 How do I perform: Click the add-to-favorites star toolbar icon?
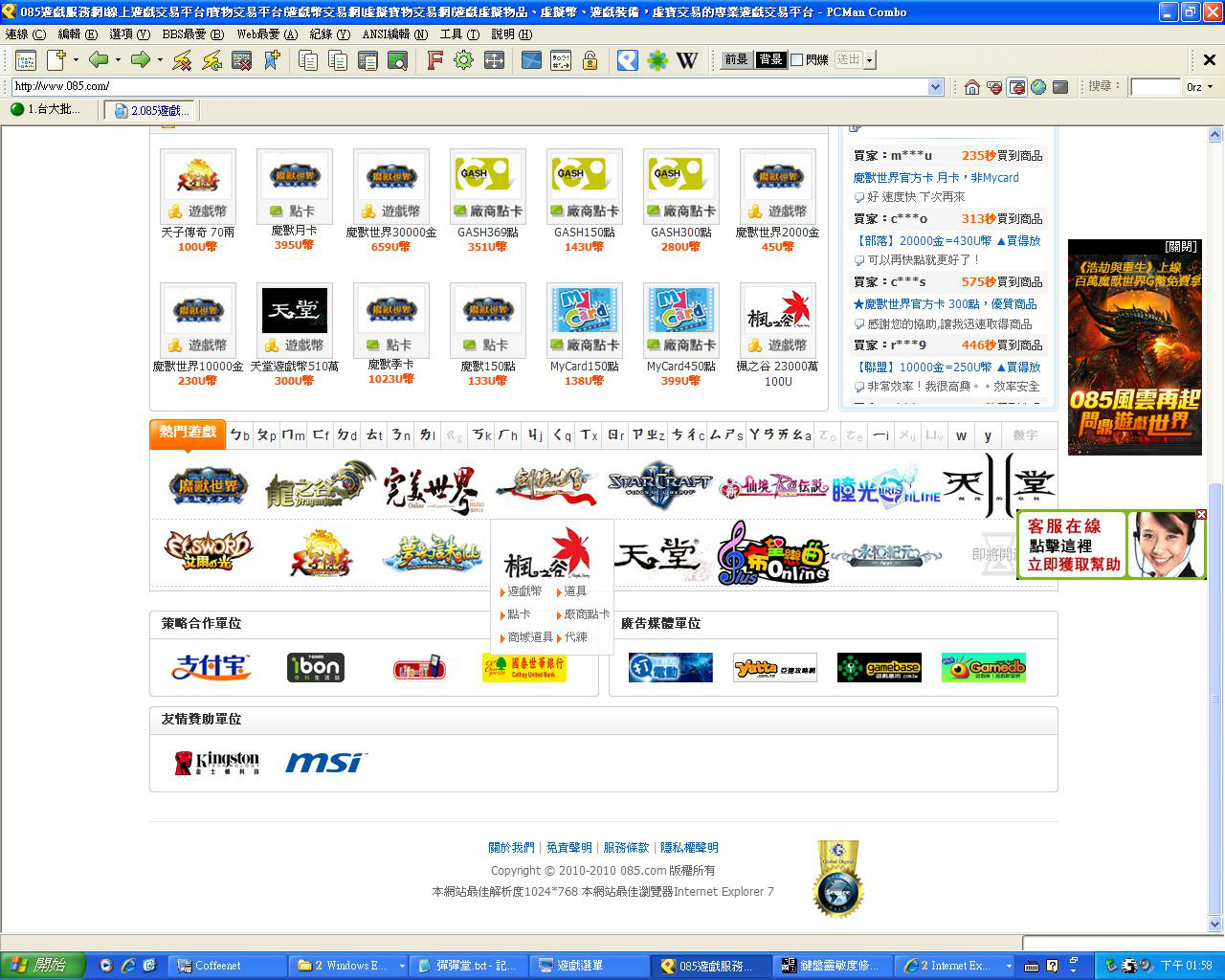(272, 60)
